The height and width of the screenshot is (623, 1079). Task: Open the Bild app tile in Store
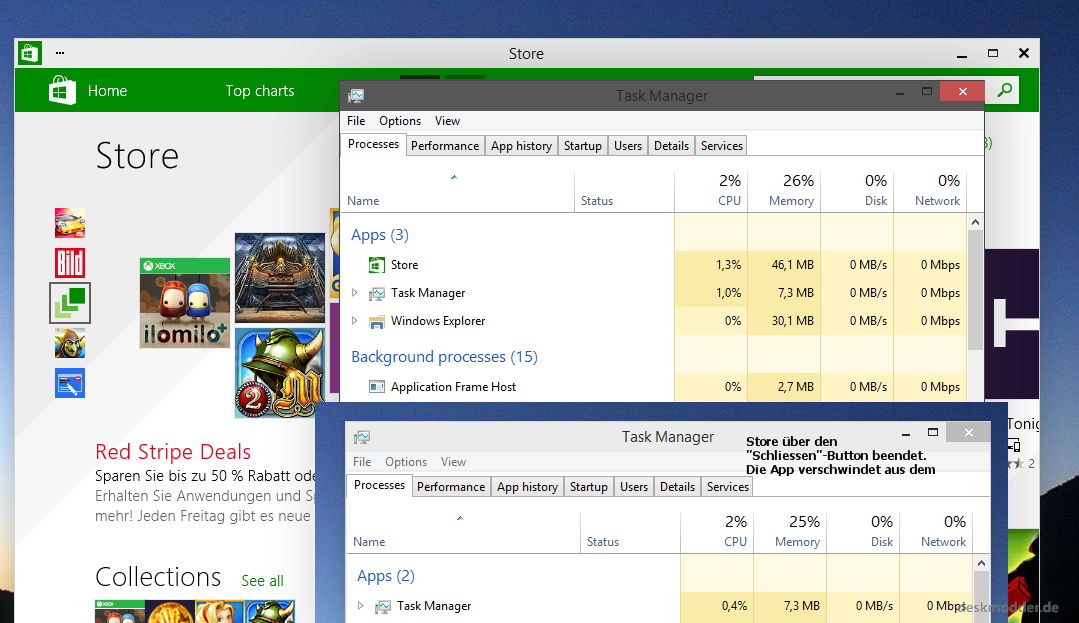tap(70, 262)
